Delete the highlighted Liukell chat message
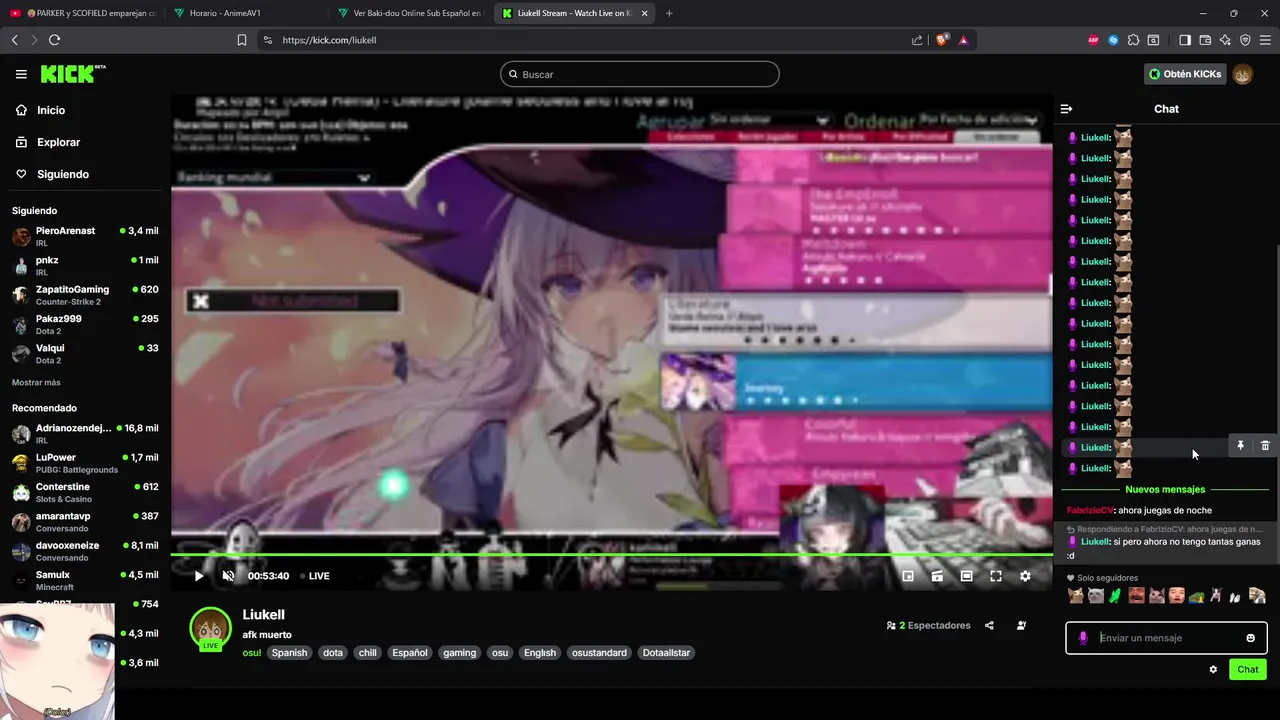Screen dimensions: 1280x720 (1265, 446)
